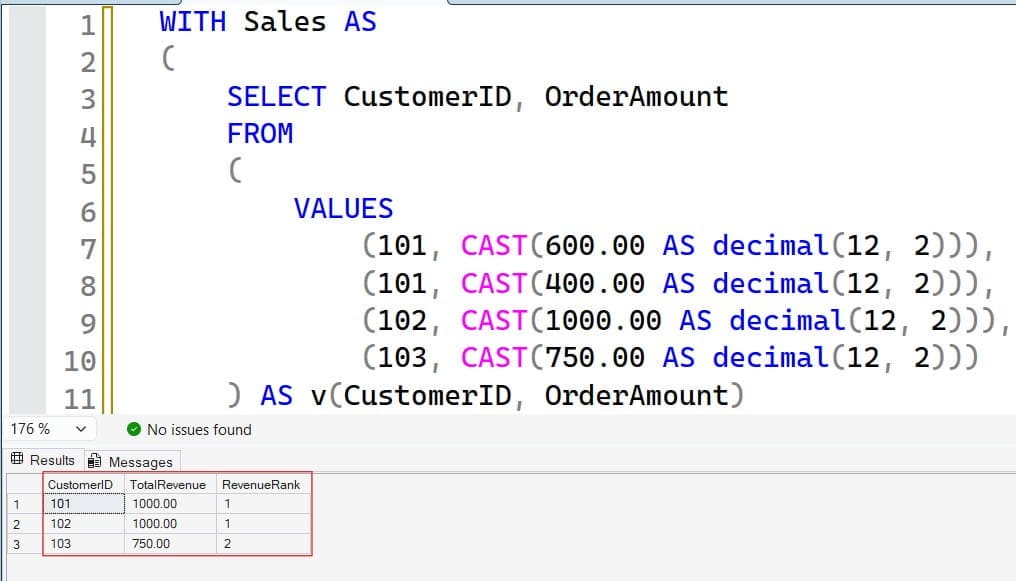Viewport: 1016px width, 581px height.
Task: Click the 400.00 value on line 8
Action: [x=595, y=284]
